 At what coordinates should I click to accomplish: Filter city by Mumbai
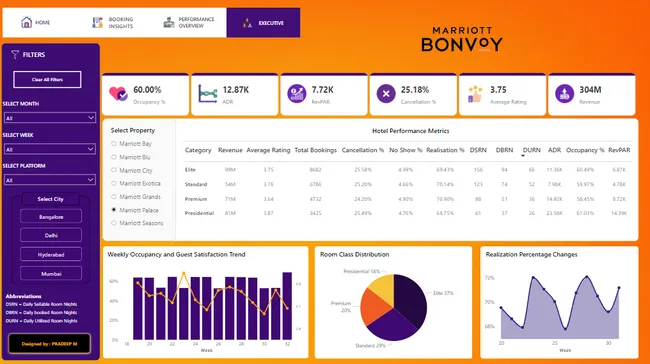[x=51, y=274]
